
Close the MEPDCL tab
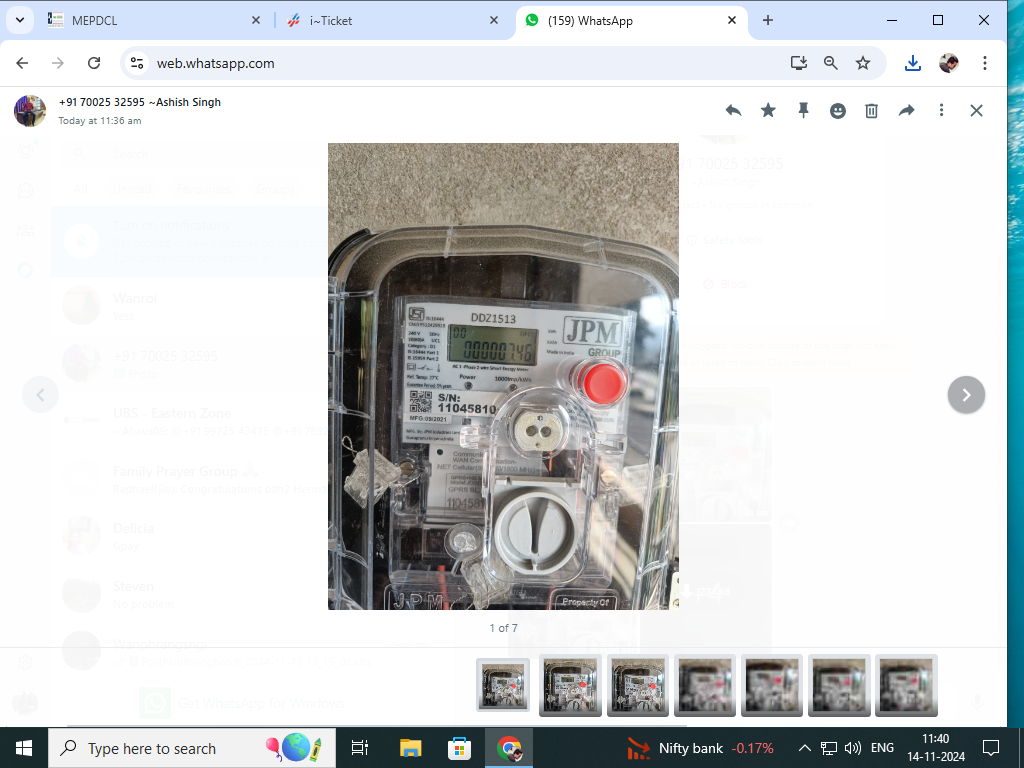(x=256, y=20)
